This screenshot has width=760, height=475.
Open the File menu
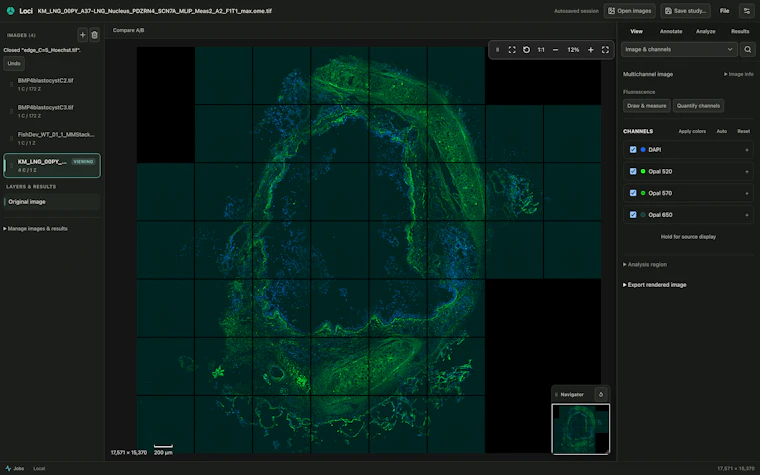click(x=724, y=11)
